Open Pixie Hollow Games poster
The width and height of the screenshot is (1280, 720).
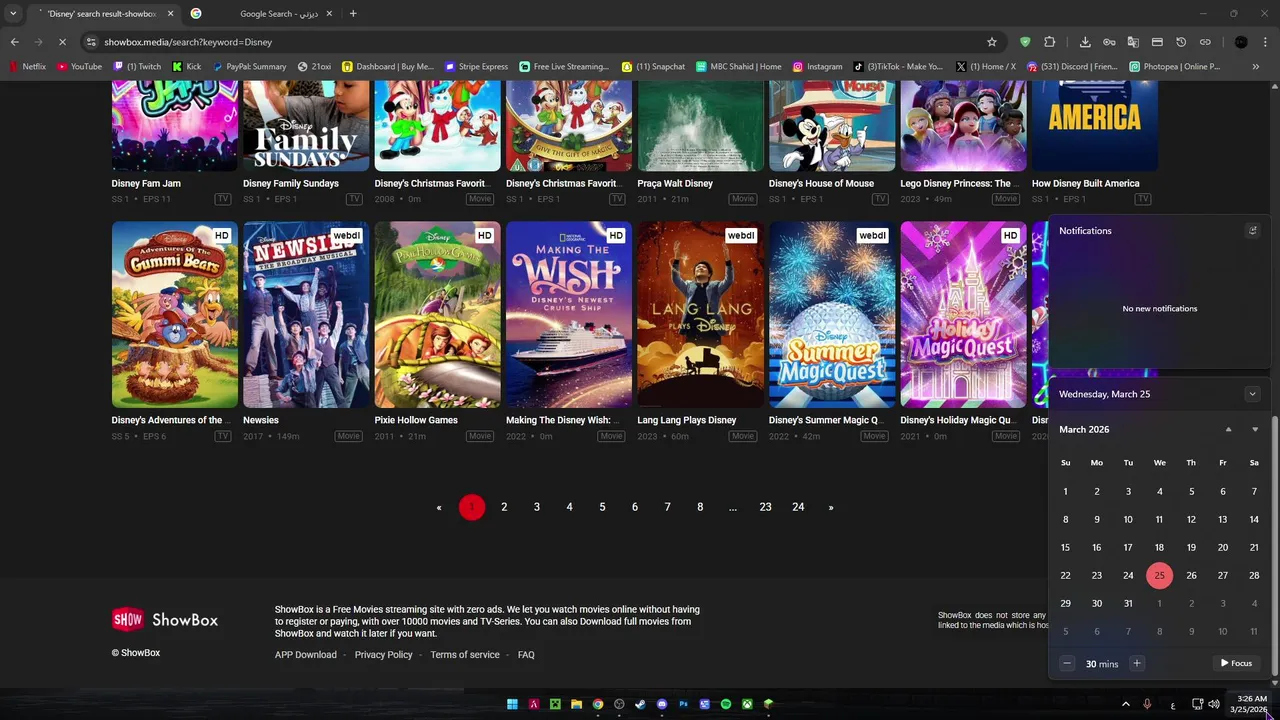437,315
